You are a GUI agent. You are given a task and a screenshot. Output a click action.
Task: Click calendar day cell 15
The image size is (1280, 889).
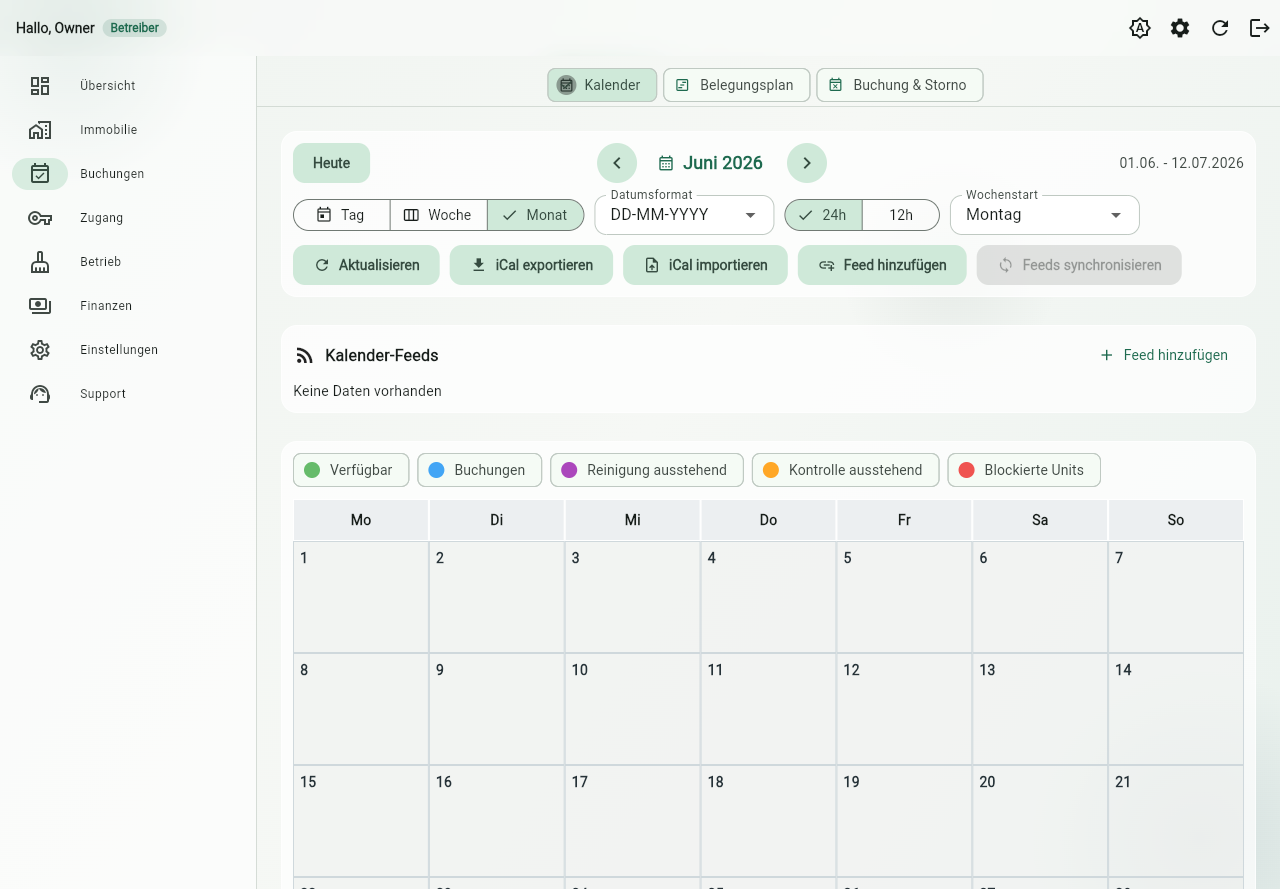click(361, 821)
